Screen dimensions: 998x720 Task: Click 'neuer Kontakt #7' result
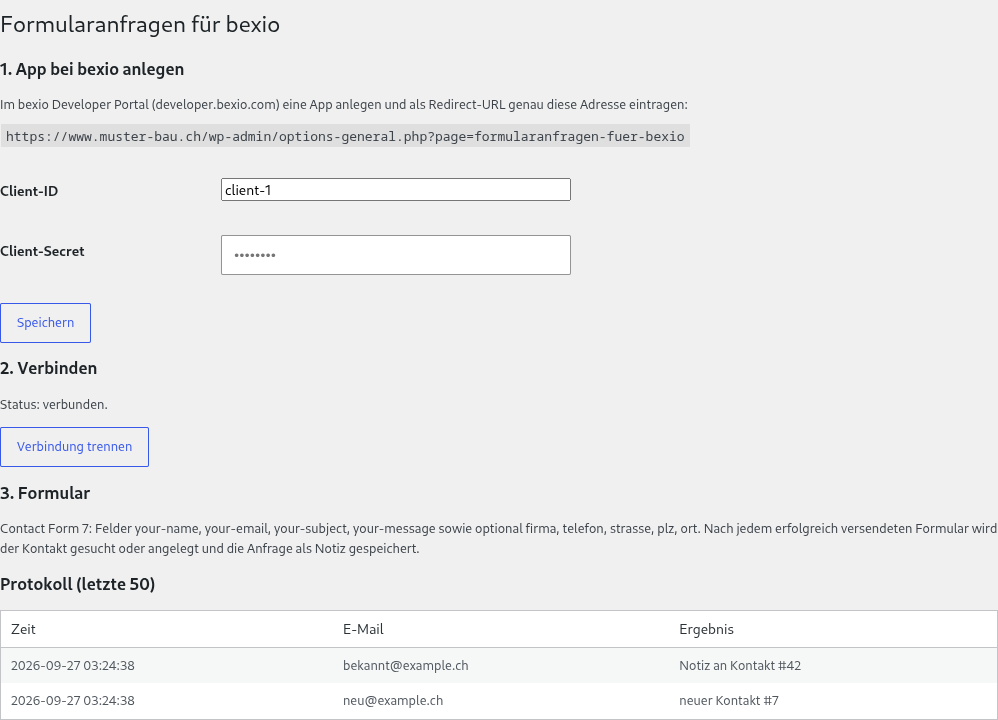729,701
